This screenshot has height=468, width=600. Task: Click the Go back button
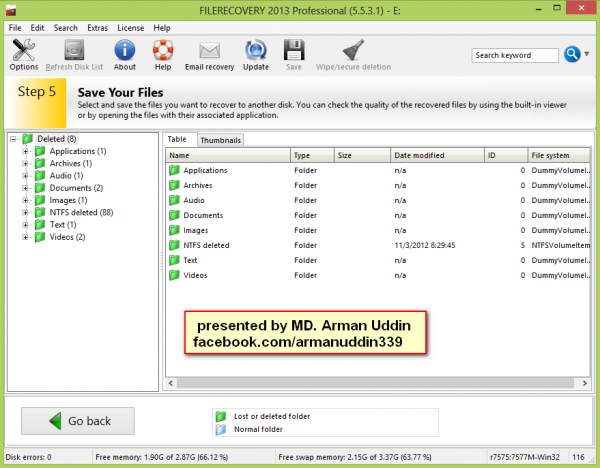[x=78, y=421]
